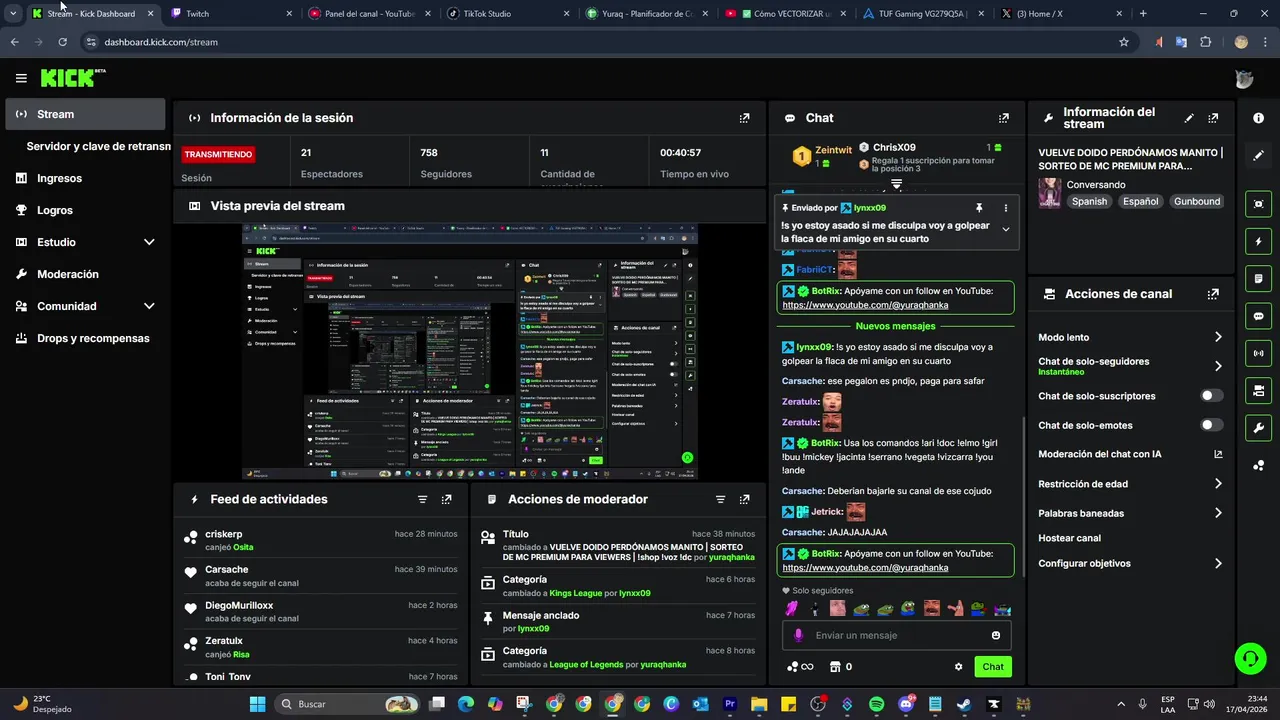Image resolution: width=1280 pixels, height=720 pixels.
Task: Pop out the Chat panel
Action: [1004, 118]
